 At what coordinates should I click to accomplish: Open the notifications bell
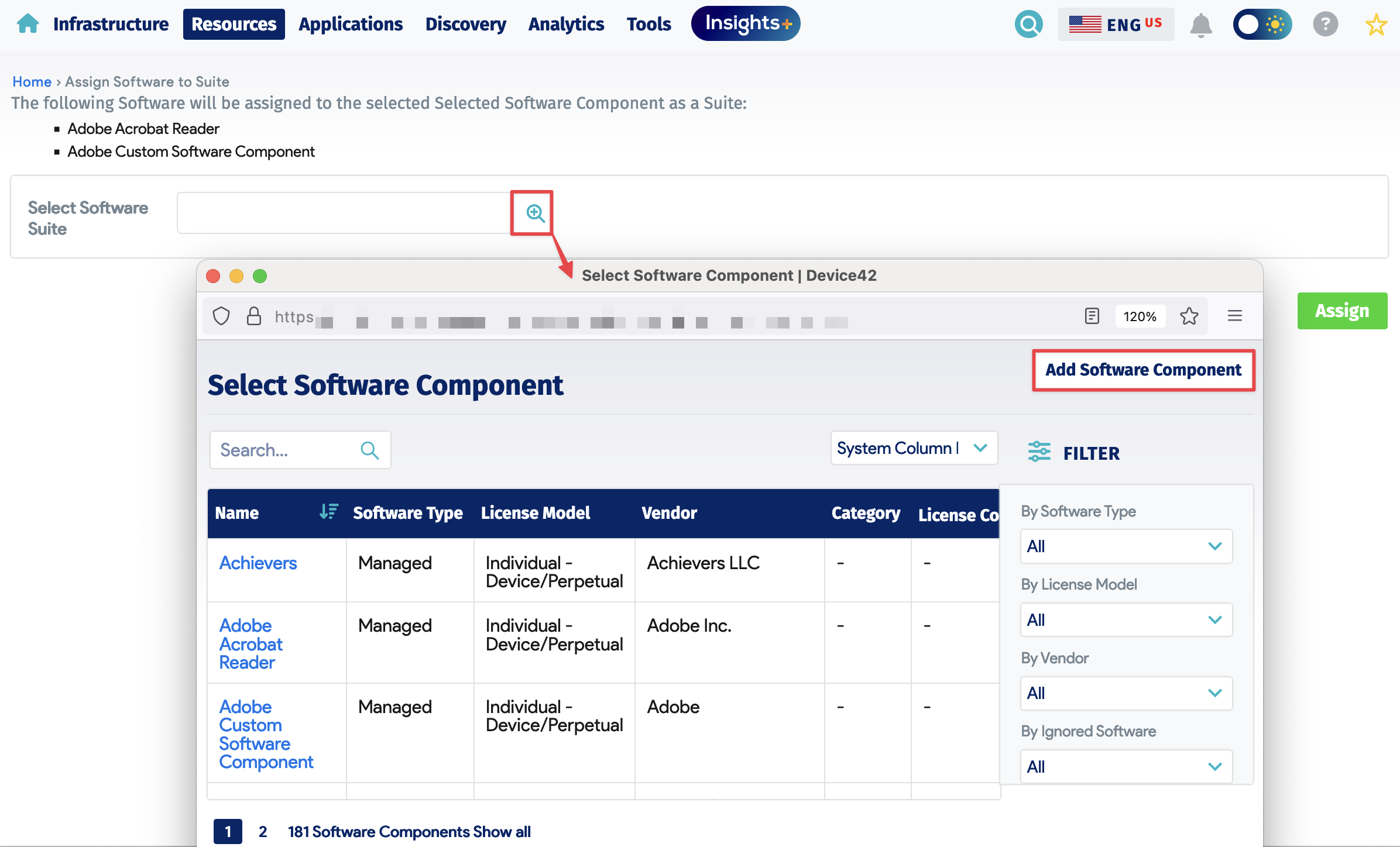point(1201,25)
